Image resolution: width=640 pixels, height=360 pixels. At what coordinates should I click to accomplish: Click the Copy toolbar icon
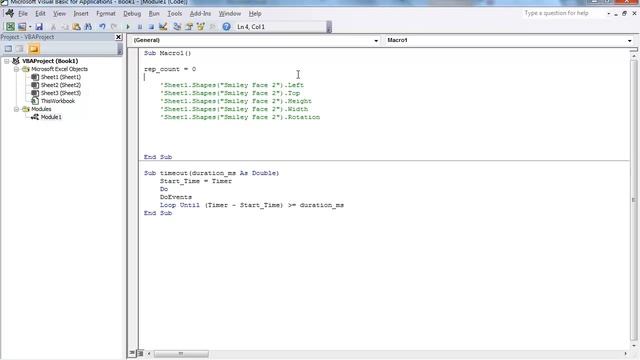[x=64, y=27]
